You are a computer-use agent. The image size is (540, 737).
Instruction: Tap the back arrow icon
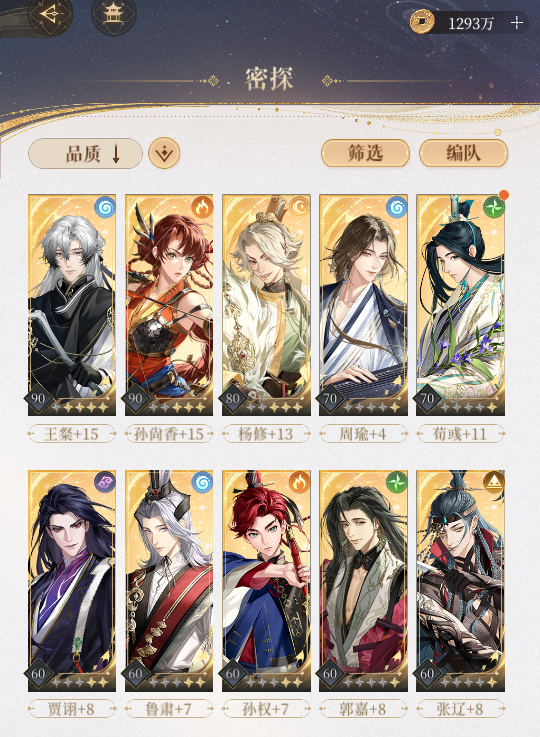pos(50,15)
